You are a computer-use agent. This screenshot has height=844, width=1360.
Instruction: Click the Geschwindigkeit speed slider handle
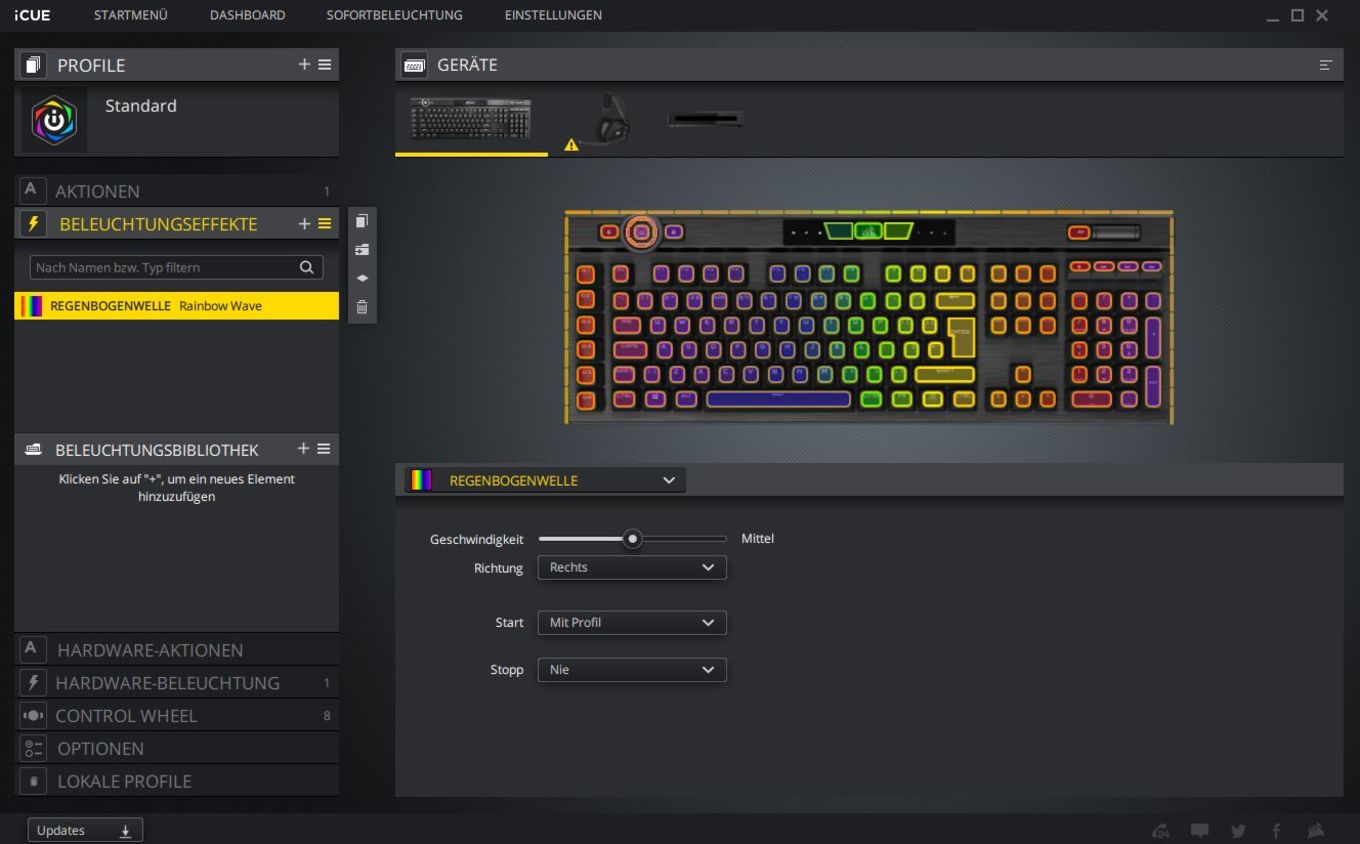point(632,539)
